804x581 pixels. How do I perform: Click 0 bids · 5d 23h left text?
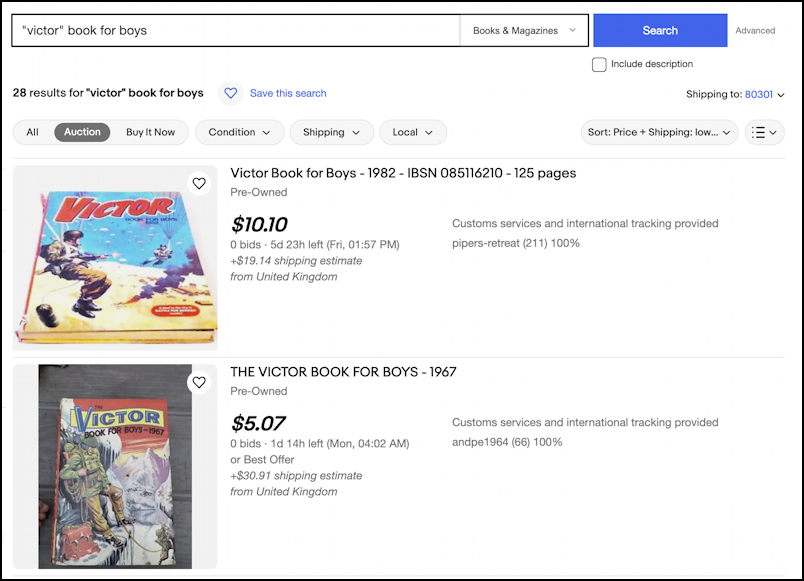tap(315, 245)
